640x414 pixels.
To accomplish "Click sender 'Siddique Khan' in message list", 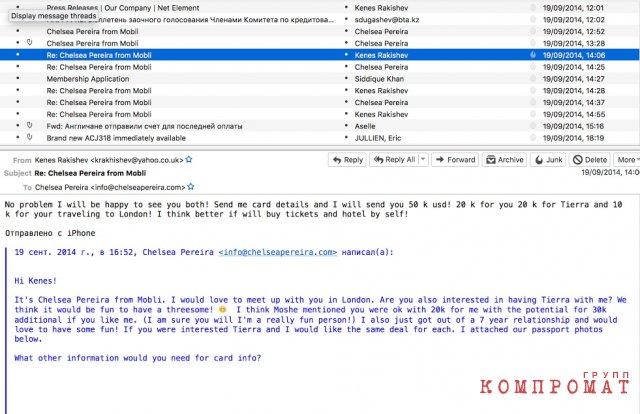I will (x=379, y=79).
